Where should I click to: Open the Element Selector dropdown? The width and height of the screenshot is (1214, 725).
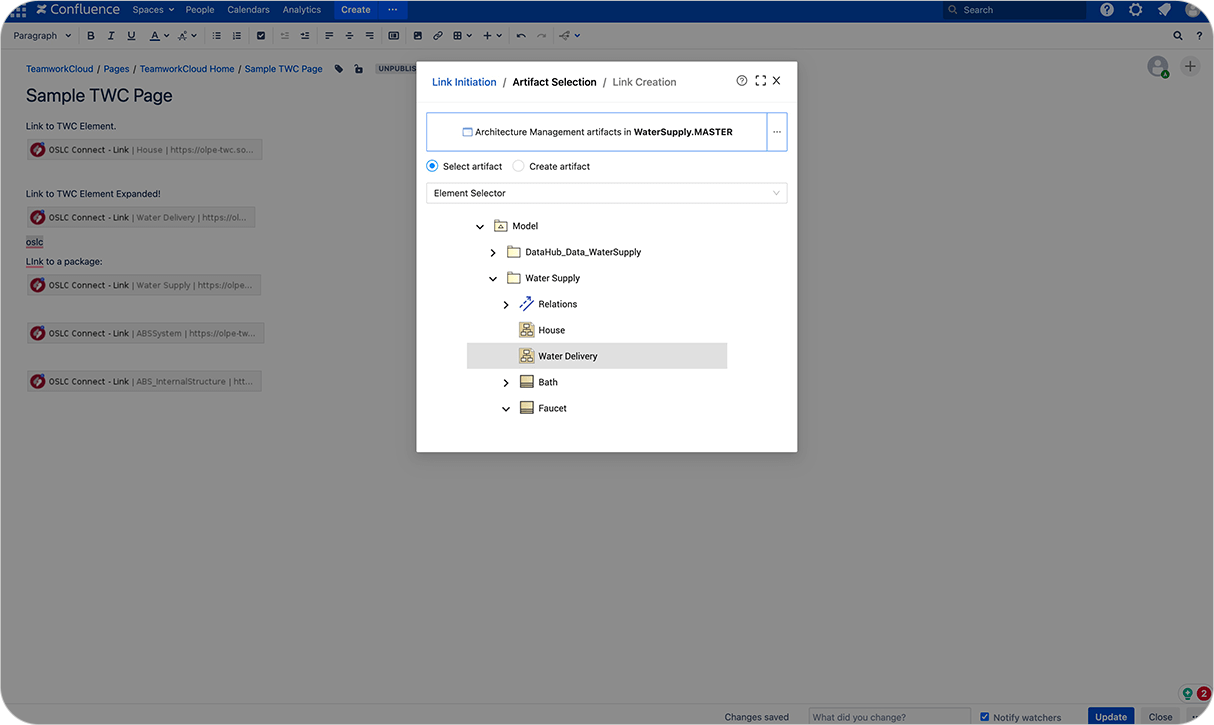coord(606,192)
